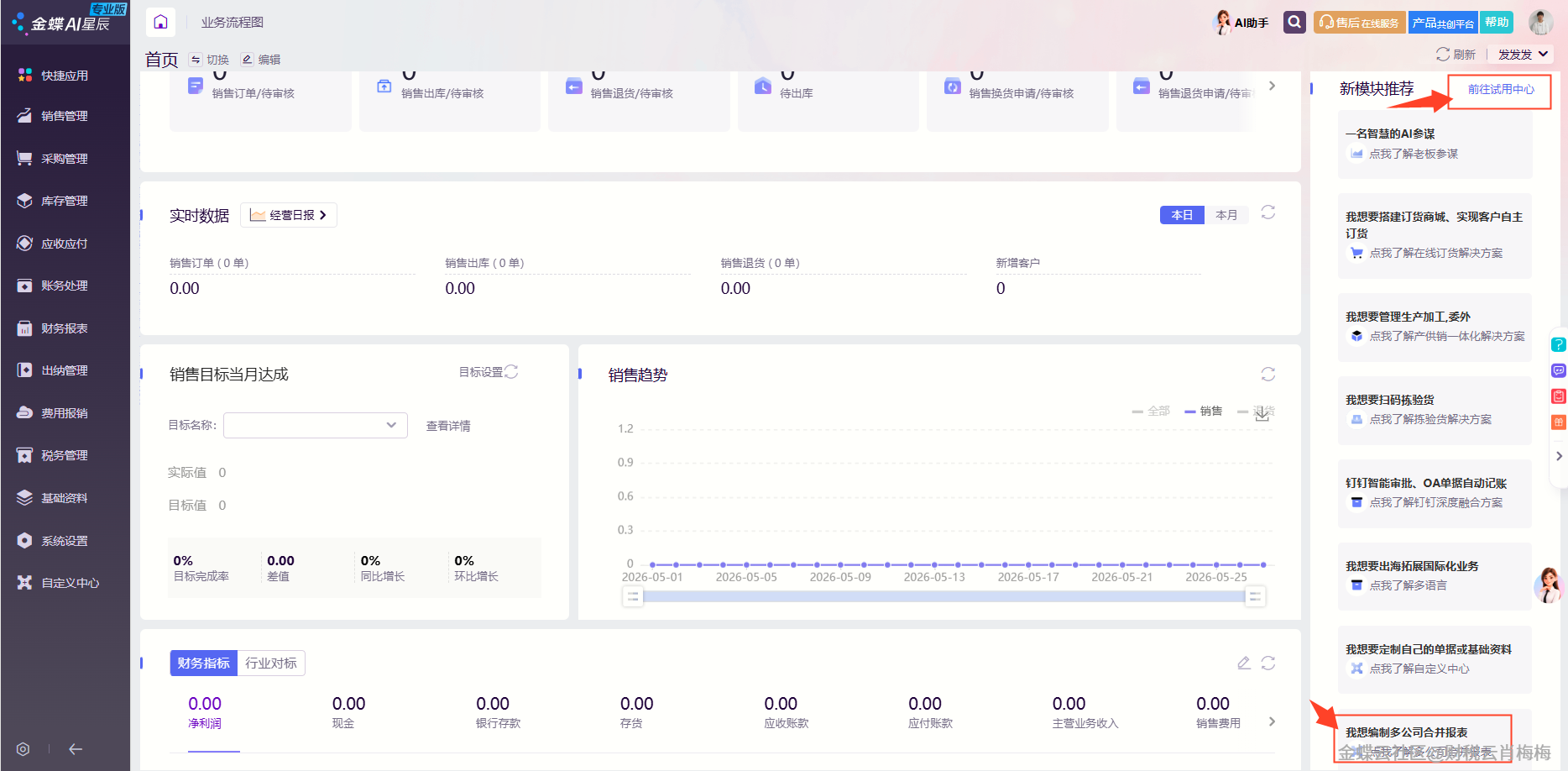Image resolution: width=1568 pixels, height=771 pixels.
Task: Open 财务报表 sidebar module
Action: (x=65, y=328)
